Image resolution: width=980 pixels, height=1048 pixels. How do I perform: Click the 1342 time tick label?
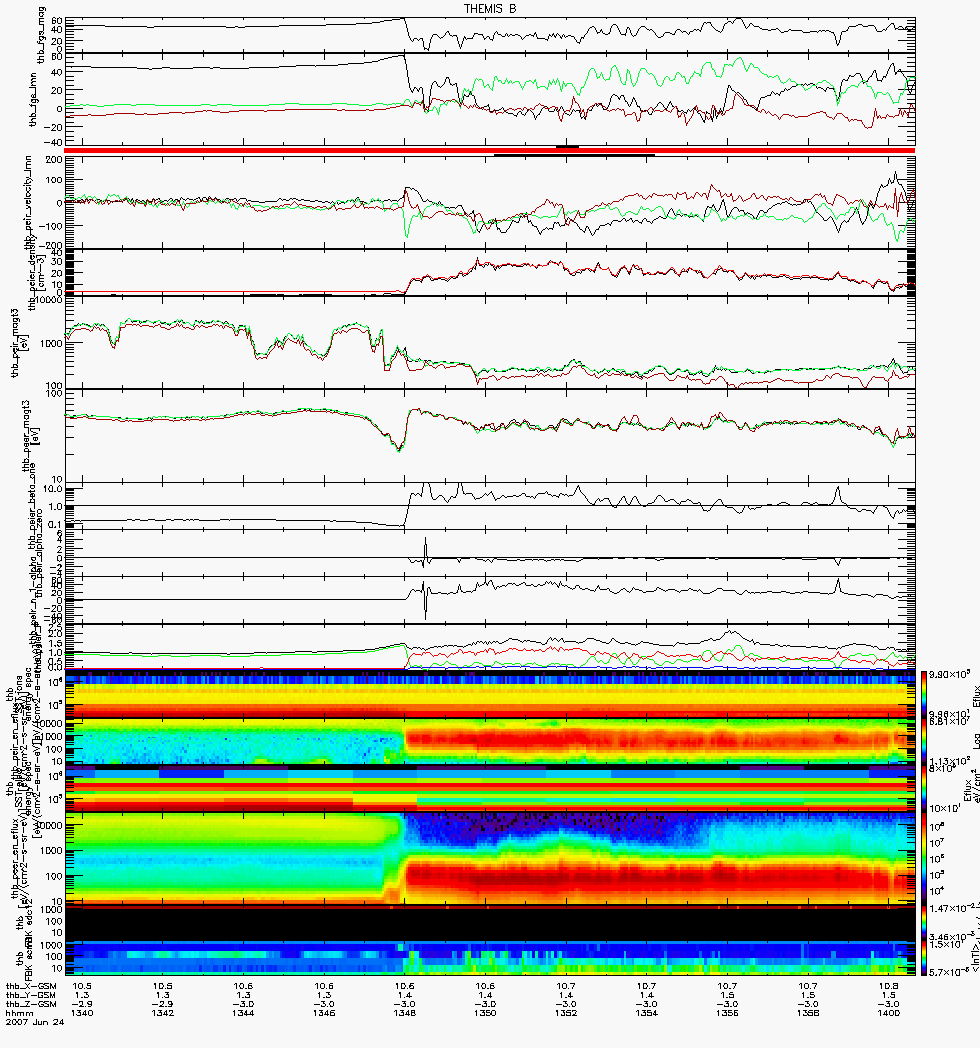pos(162,1013)
